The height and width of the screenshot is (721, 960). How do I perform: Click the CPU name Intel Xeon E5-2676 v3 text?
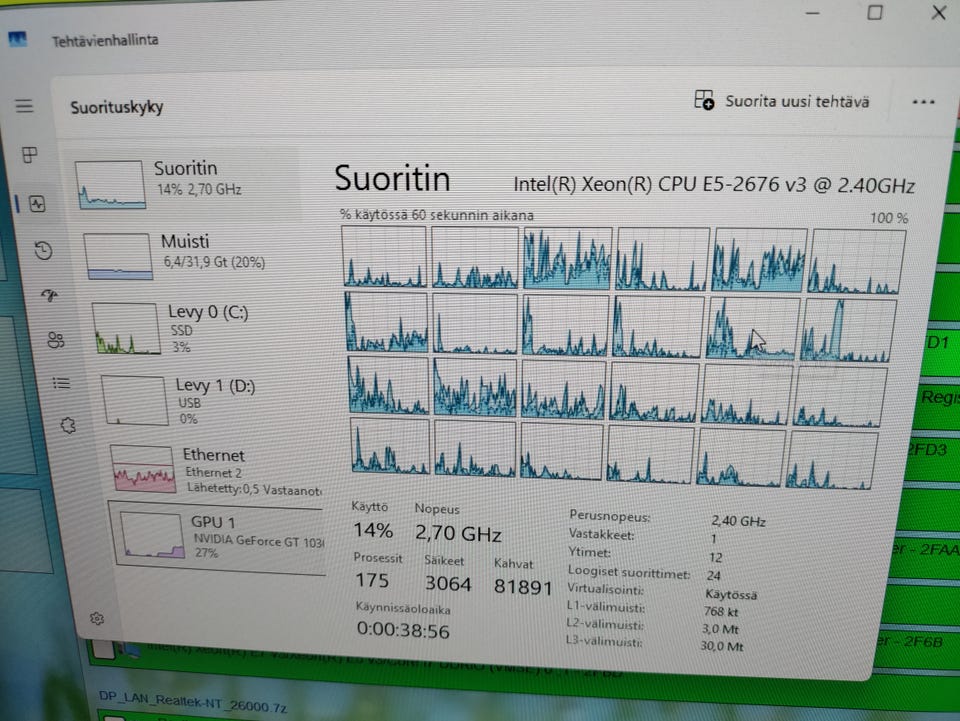pyautogui.click(x=714, y=184)
